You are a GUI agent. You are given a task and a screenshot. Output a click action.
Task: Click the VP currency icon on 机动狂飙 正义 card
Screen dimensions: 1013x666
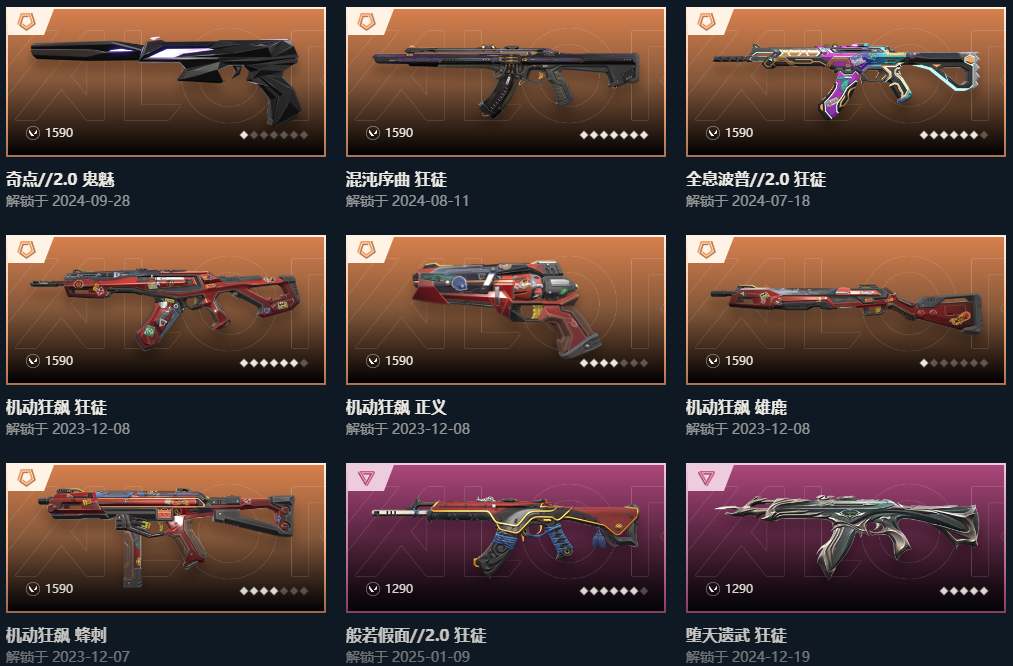tap(373, 360)
